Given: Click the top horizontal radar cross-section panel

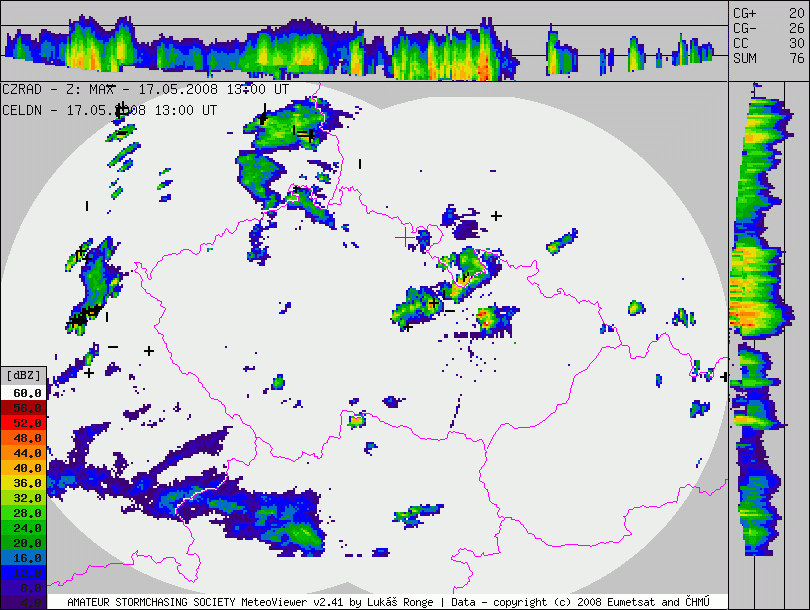Looking at the screenshot, I should 364,41.
